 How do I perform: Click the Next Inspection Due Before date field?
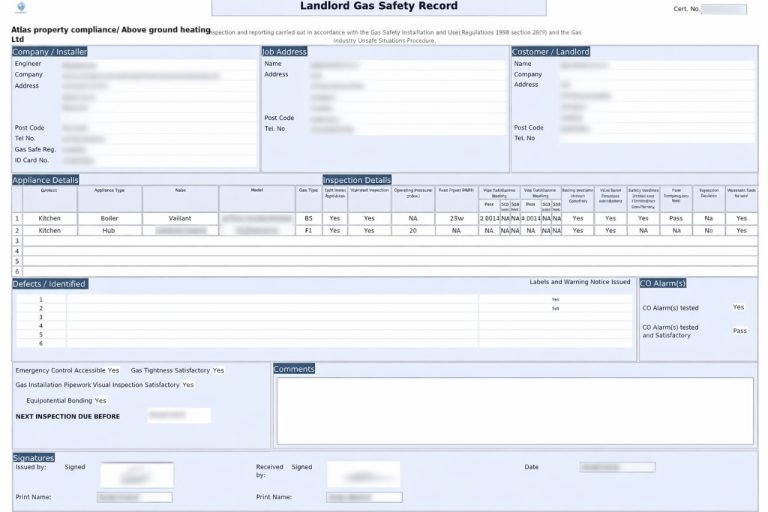(177, 415)
